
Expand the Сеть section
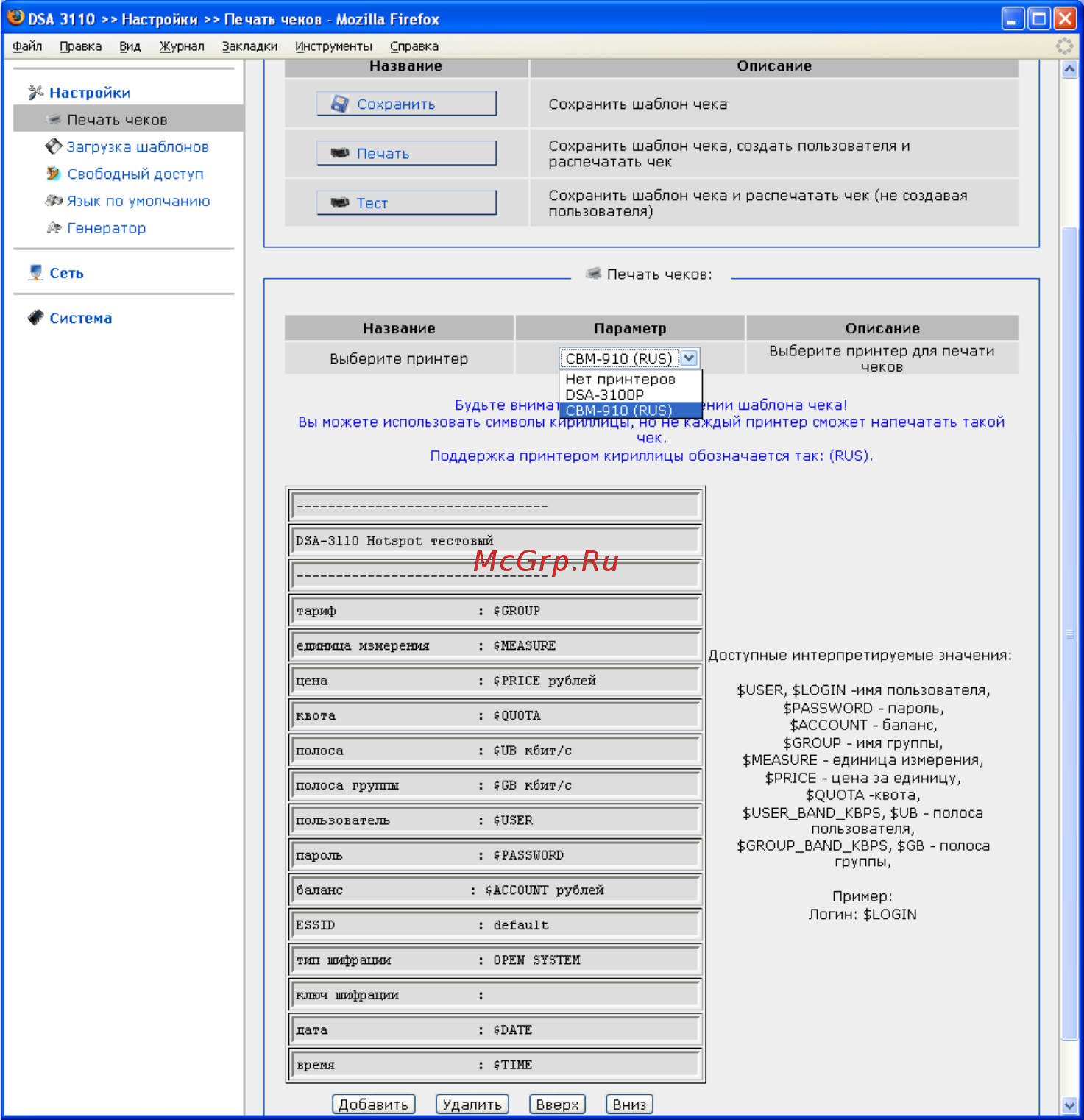coord(66,273)
